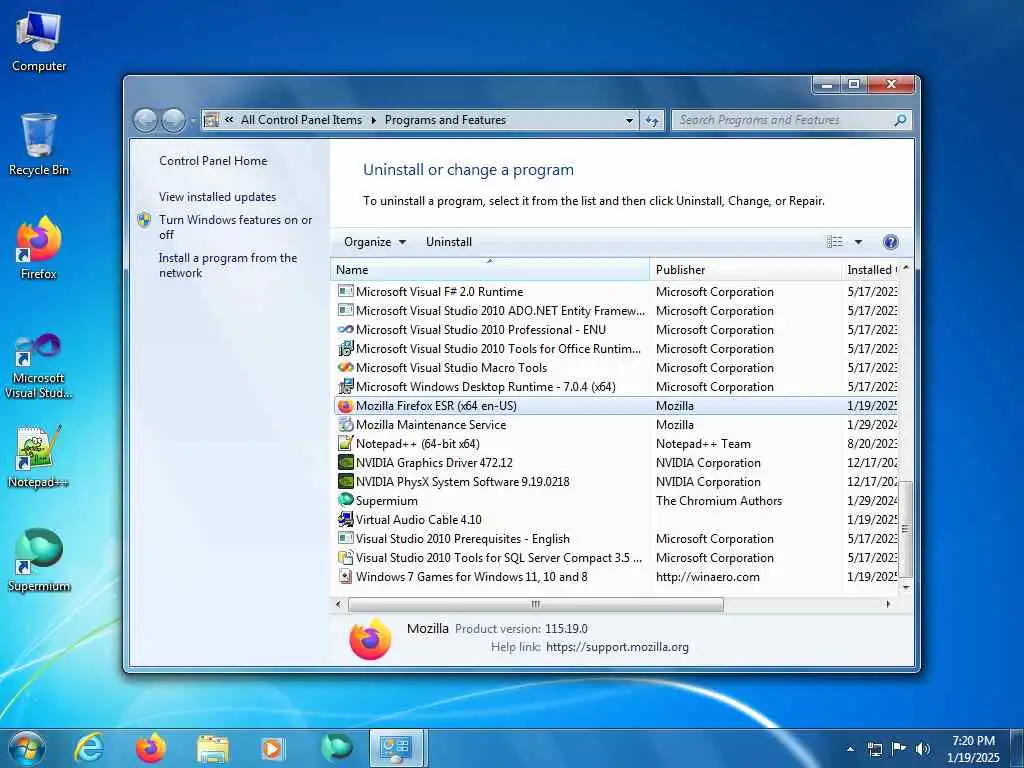Sort by the Publisher column header
1024x768 pixels.
[745, 270]
